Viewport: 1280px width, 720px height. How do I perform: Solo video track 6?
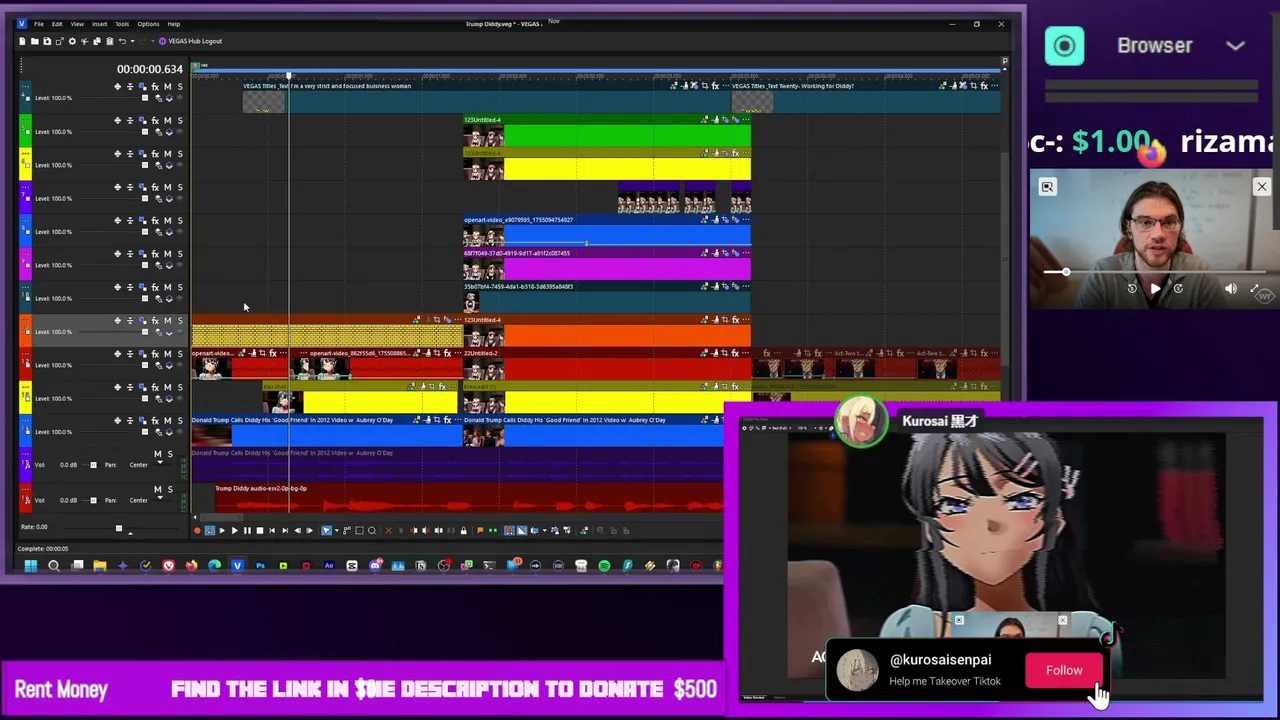click(x=180, y=153)
